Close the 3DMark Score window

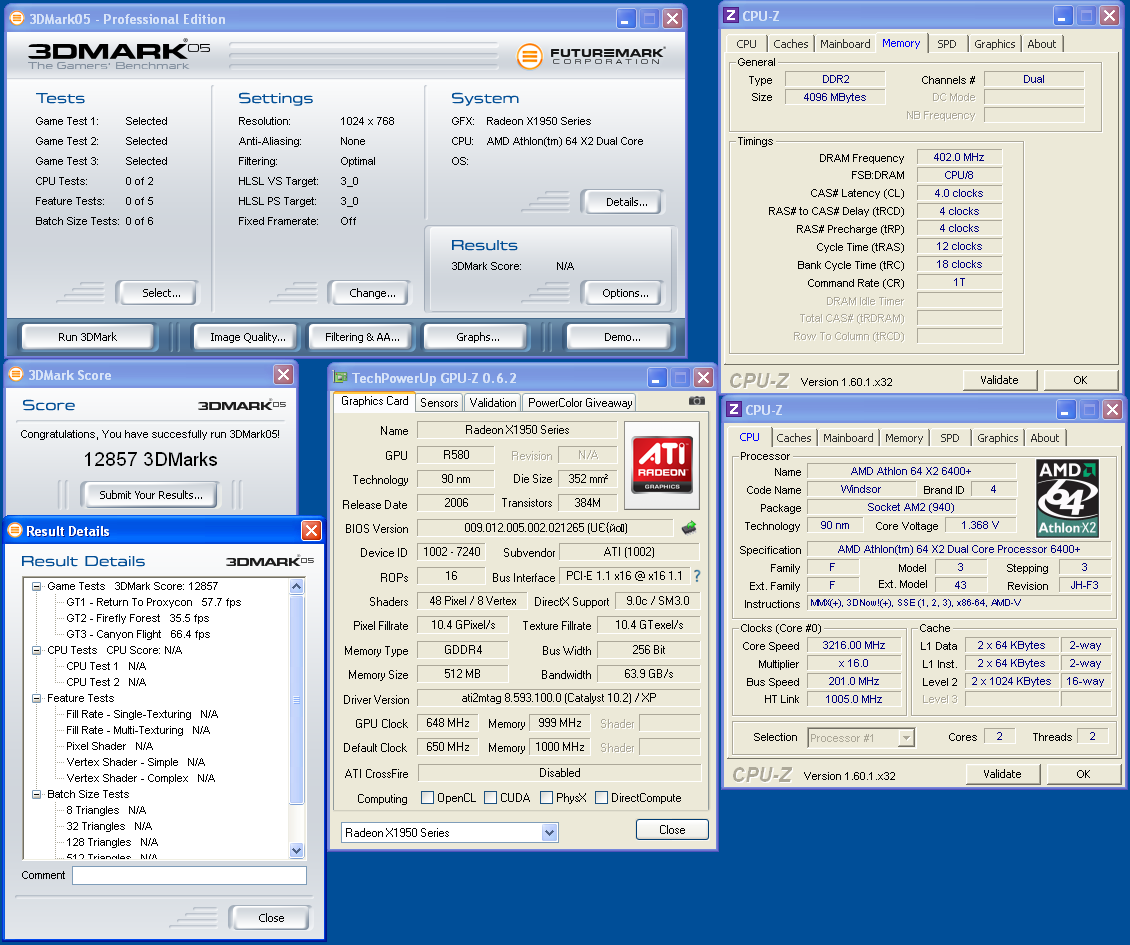point(283,374)
